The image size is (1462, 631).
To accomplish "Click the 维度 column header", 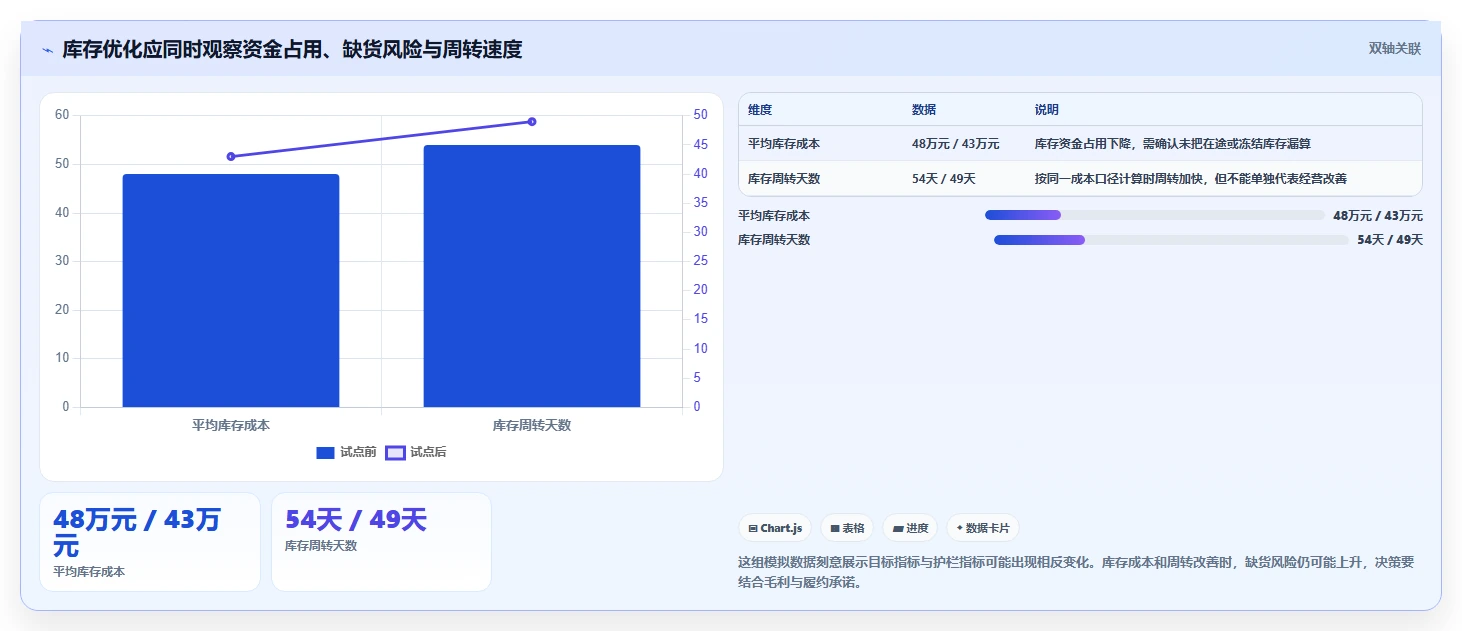I will (760, 110).
